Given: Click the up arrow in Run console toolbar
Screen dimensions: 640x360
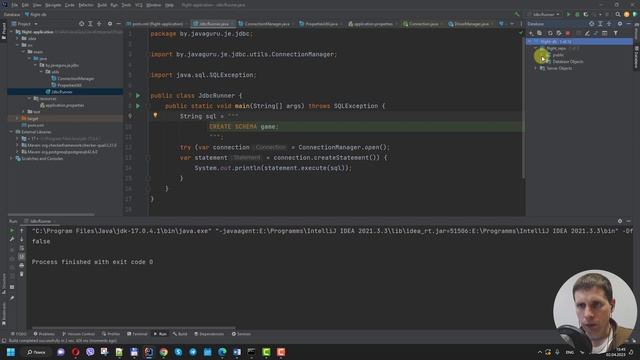Looking at the screenshot, I should click(22, 231).
